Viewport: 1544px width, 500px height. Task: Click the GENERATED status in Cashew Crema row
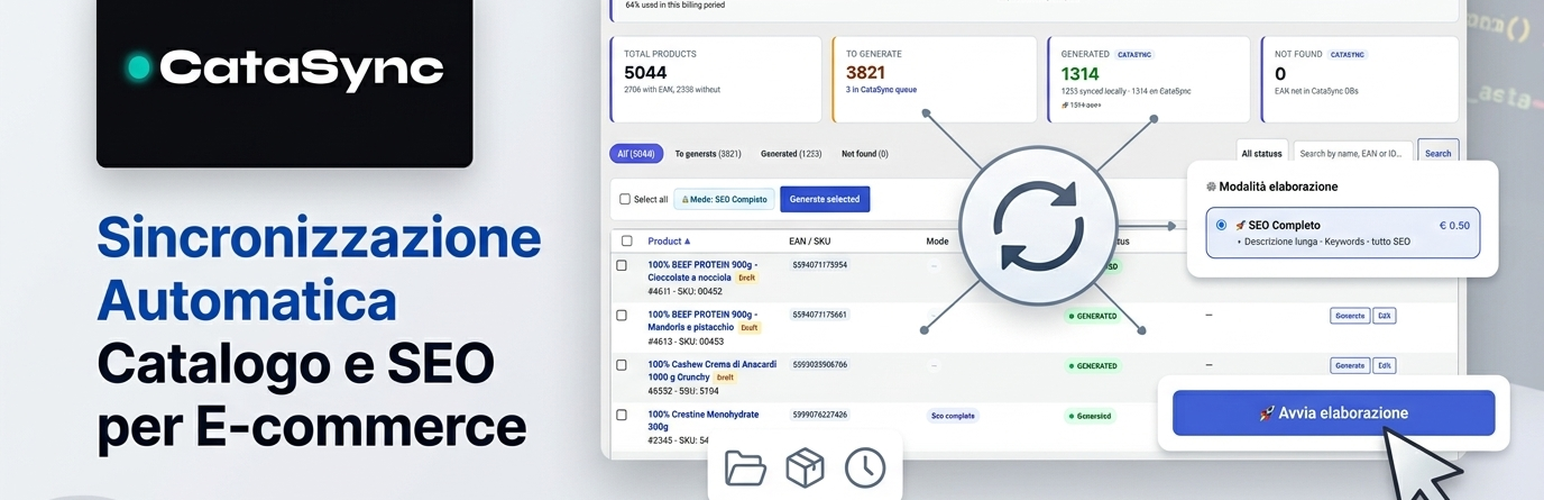click(x=1092, y=366)
